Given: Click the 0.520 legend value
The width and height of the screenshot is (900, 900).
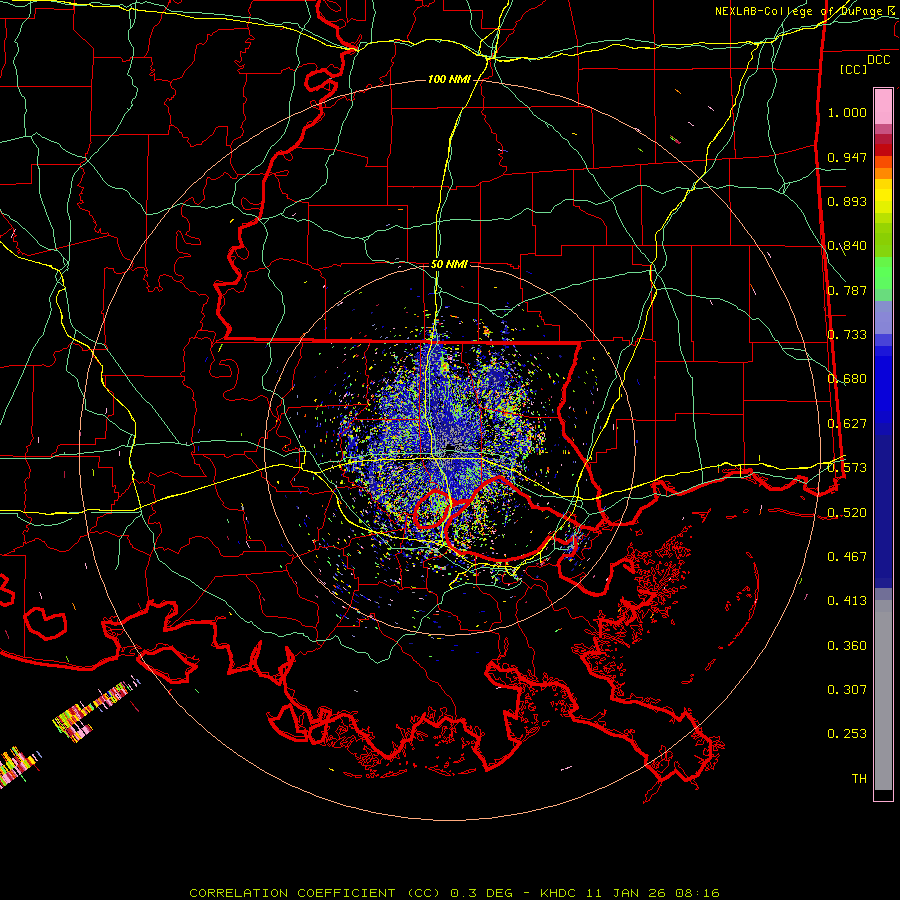Looking at the screenshot, I should [x=847, y=513].
